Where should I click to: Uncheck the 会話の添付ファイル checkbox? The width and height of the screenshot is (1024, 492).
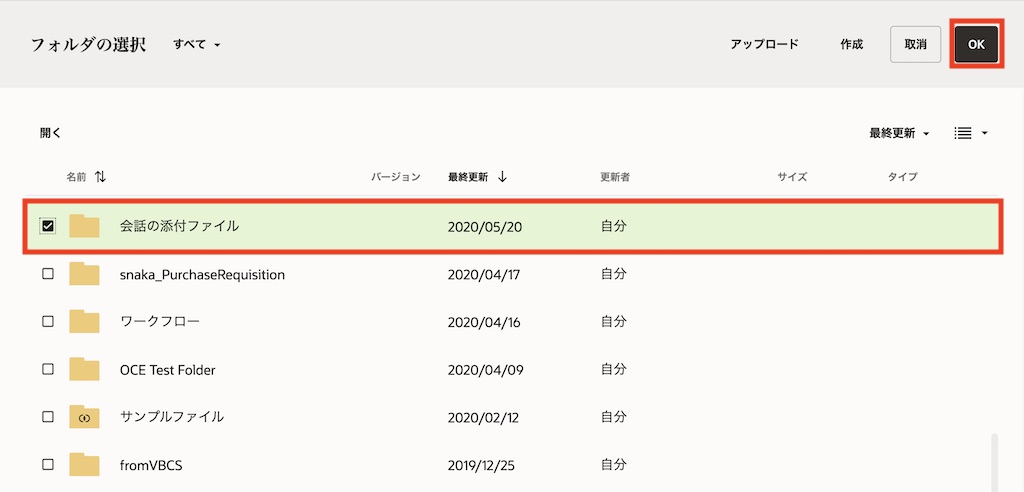pos(48,226)
